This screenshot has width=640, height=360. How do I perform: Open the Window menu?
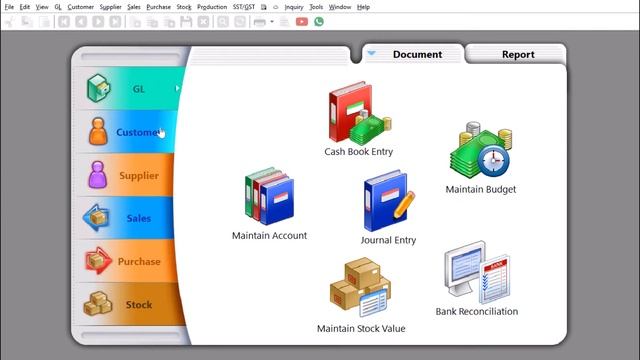(x=340, y=7)
